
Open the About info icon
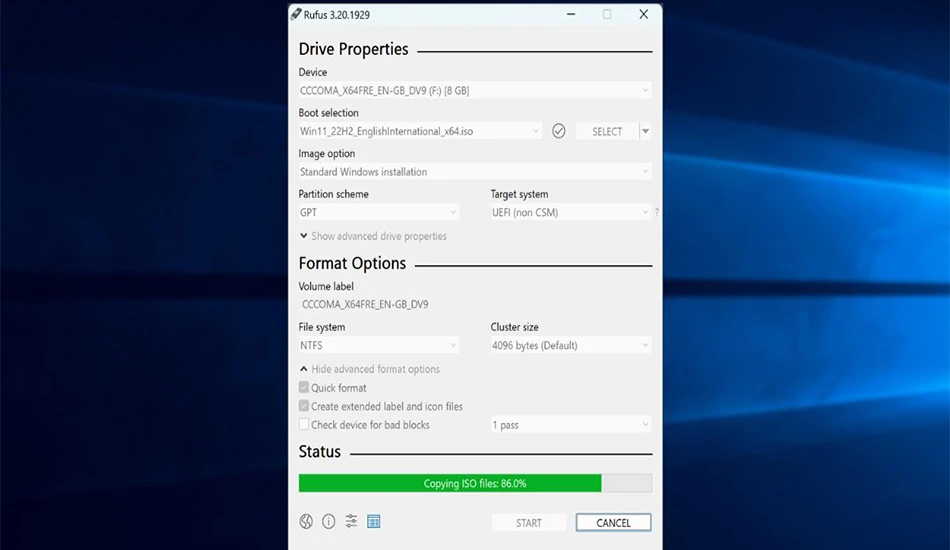pyautogui.click(x=328, y=522)
